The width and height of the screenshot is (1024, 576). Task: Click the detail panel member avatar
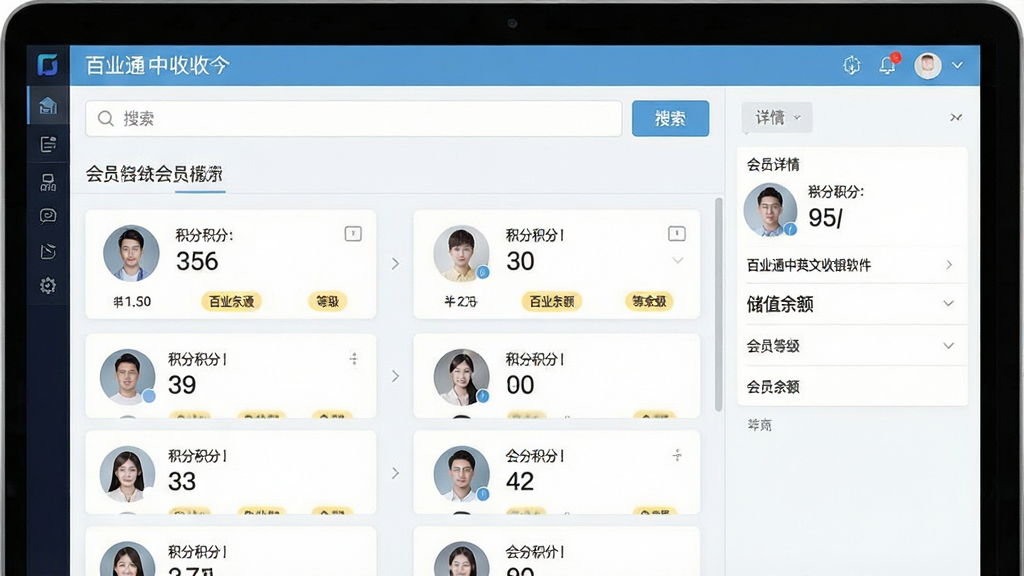(771, 210)
